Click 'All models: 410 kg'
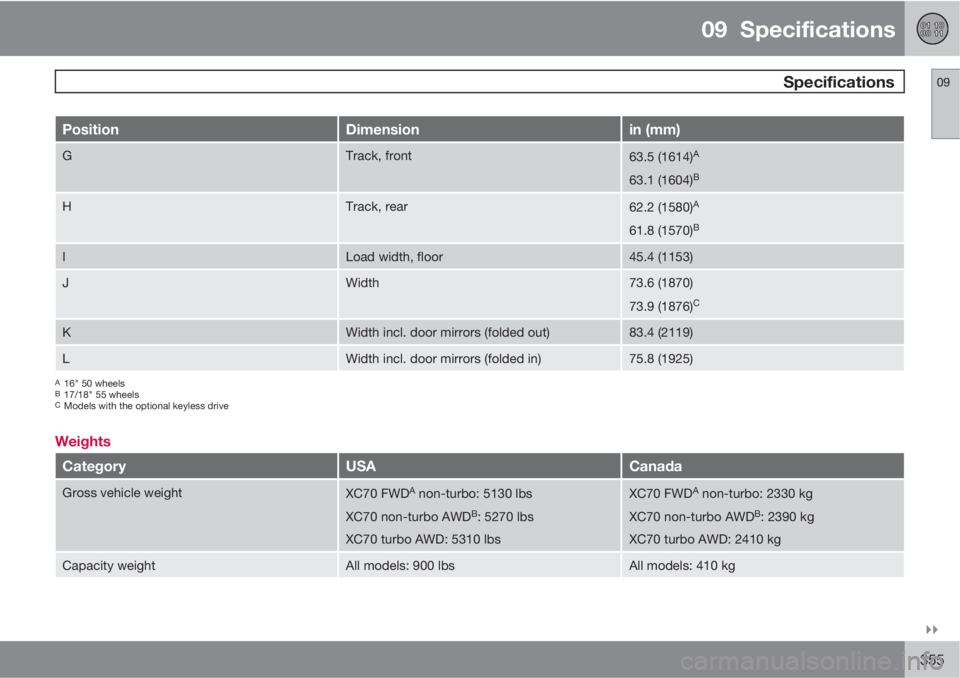The height and width of the screenshot is (678, 960). click(x=681, y=565)
